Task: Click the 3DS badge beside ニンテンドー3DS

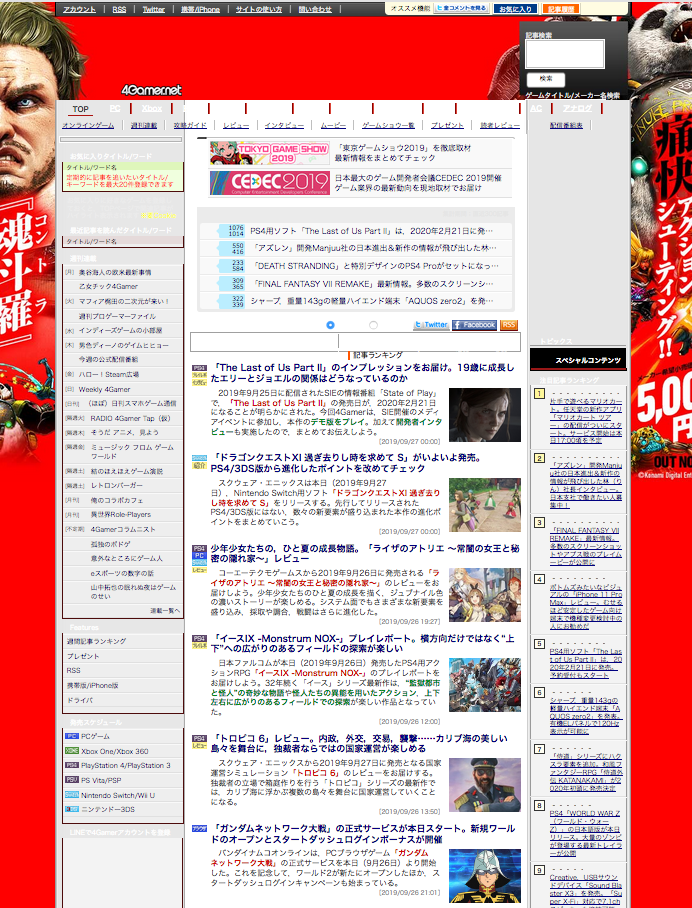Action: click(72, 809)
